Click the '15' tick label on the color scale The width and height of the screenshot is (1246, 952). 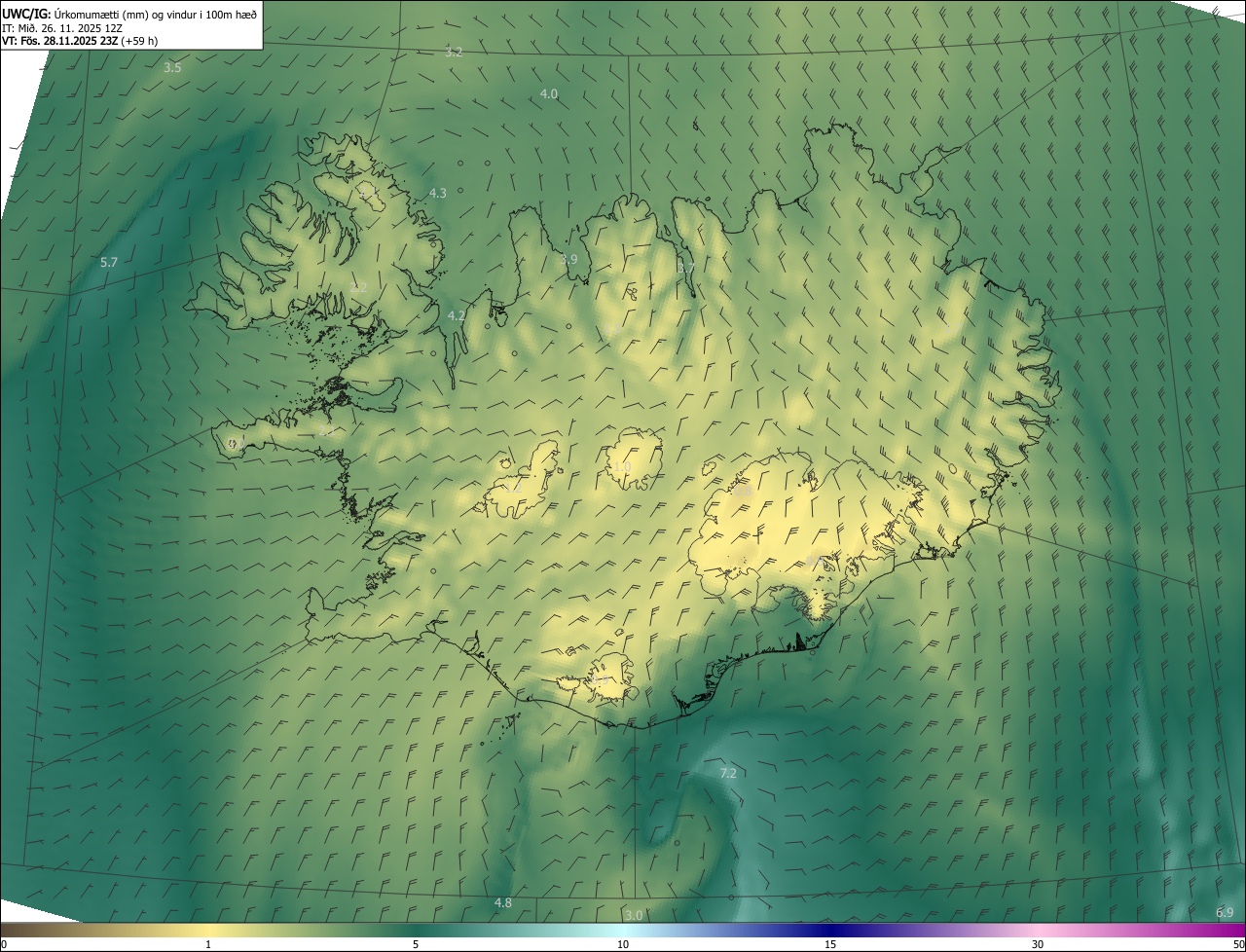[830, 944]
